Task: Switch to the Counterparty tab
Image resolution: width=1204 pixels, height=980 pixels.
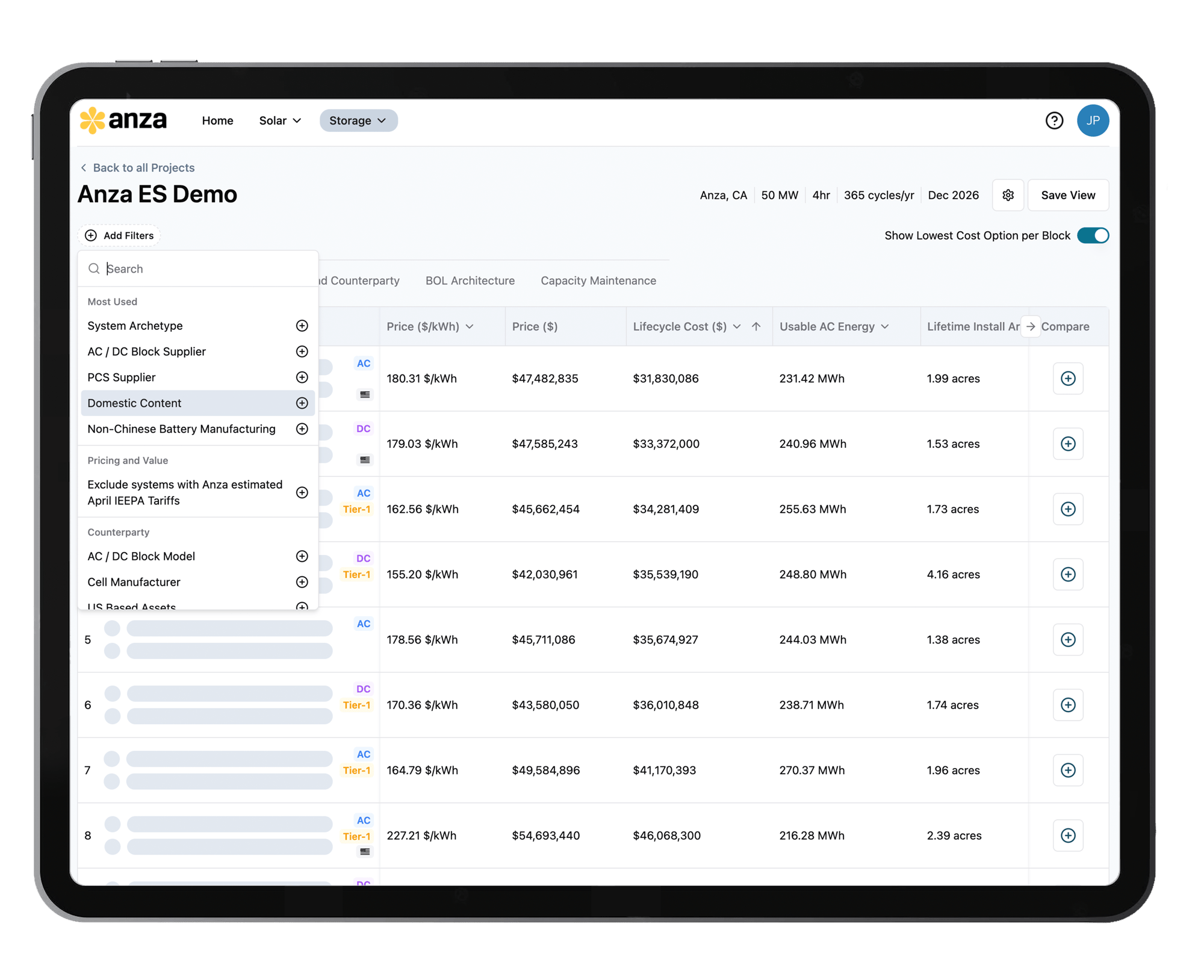Action: pyautogui.click(x=359, y=281)
